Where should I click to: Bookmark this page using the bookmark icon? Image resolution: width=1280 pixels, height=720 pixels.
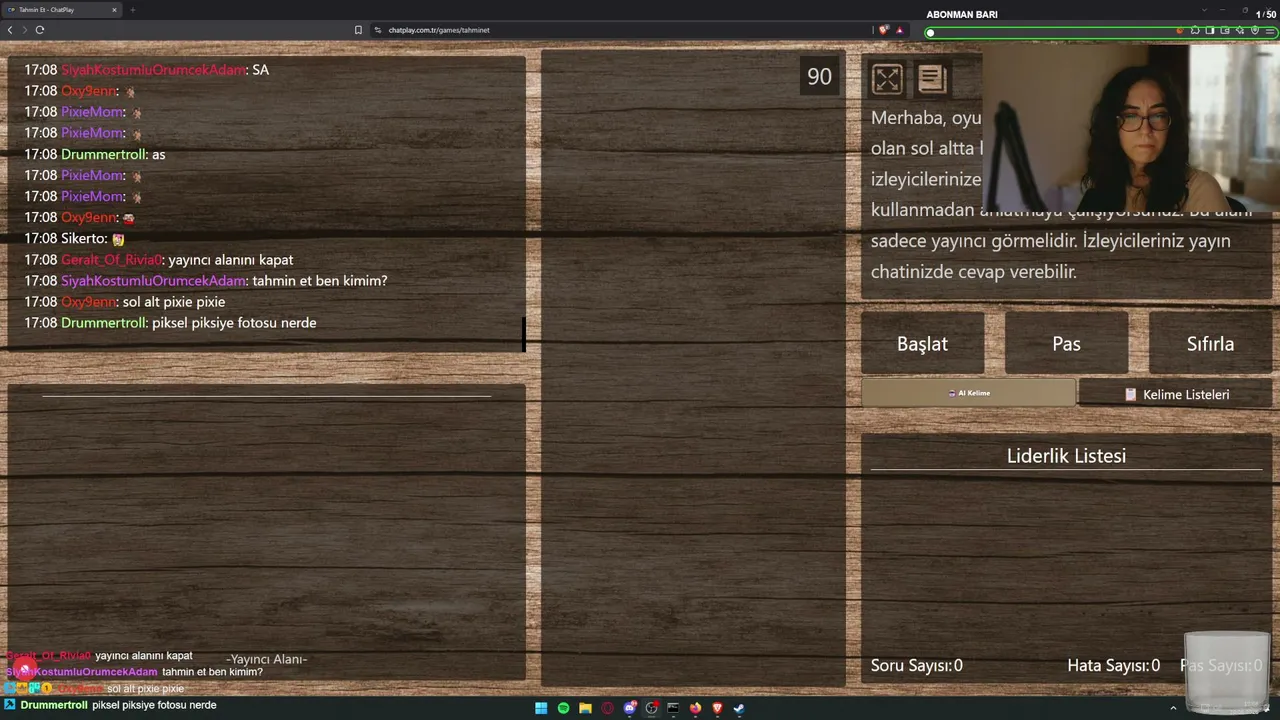click(x=358, y=30)
